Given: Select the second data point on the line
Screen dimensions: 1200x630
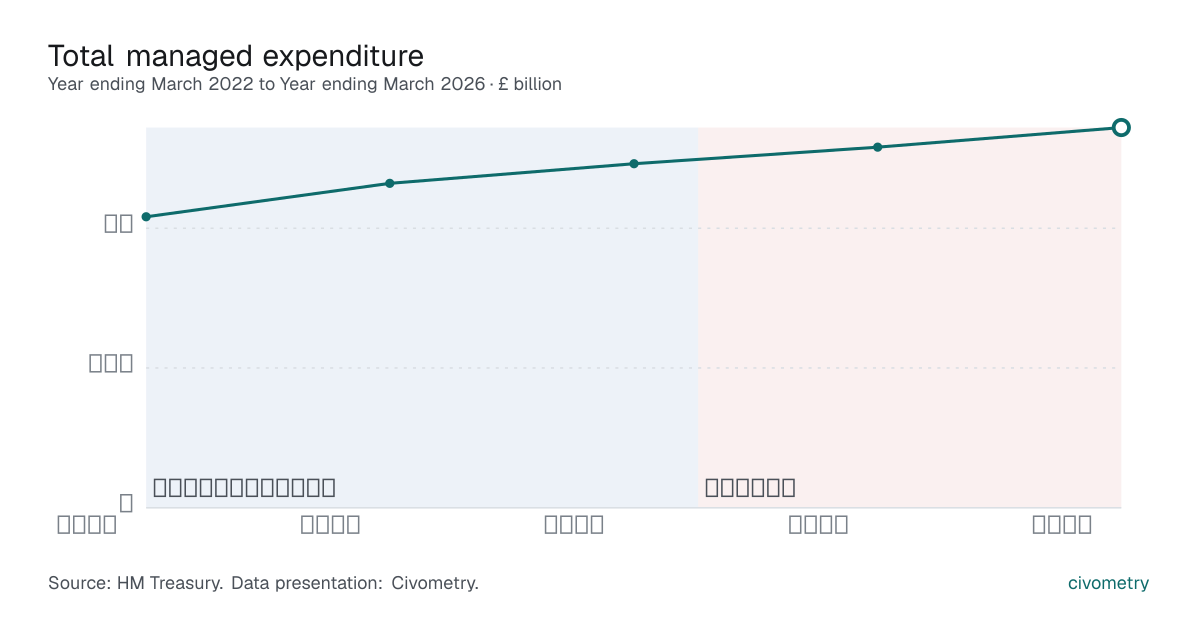Looking at the screenshot, I should tap(390, 183).
